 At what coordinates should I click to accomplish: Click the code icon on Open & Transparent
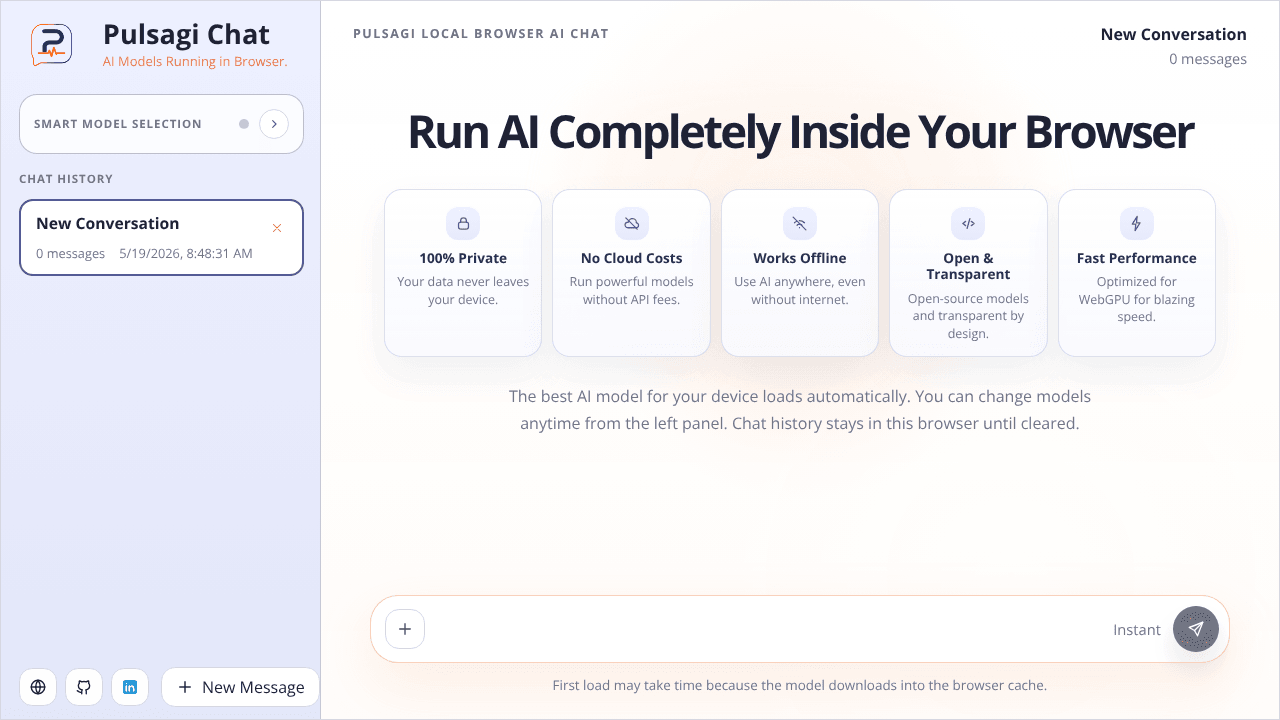coord(968,224)
